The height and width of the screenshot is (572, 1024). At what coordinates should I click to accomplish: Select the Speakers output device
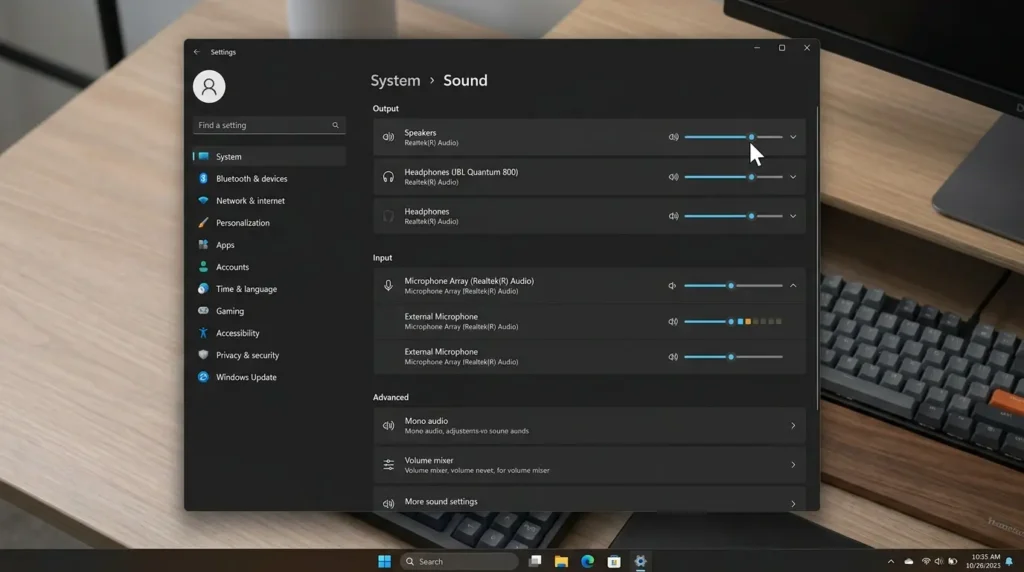[x=589, y=137]
